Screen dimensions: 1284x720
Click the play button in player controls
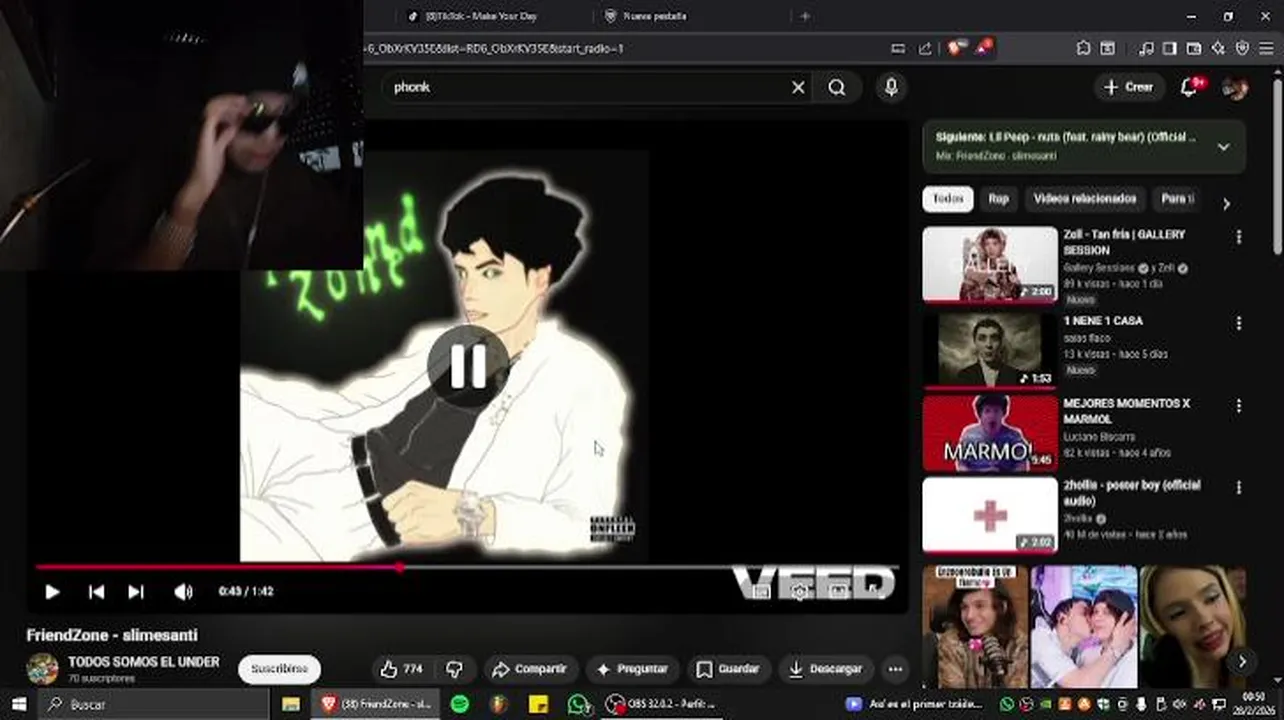click(x=52, y=592)
